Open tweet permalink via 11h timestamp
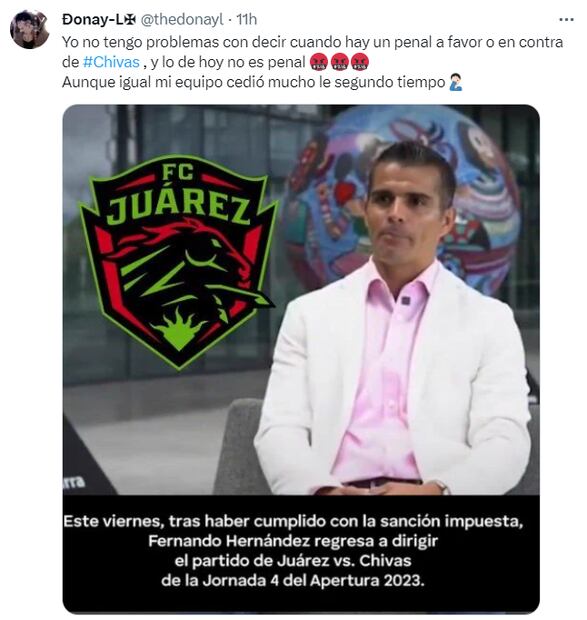Screen dimensions: 587x620 [x=246, y=19]
